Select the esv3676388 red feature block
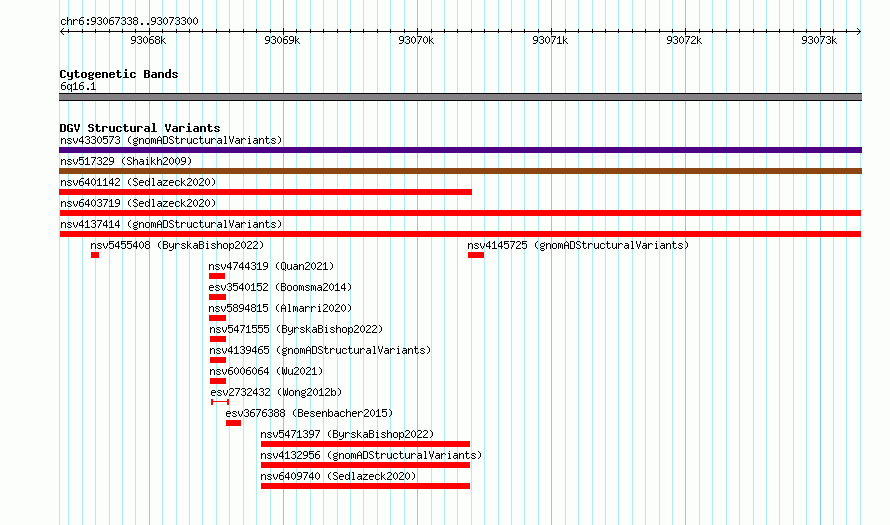This screenshot has width=890, height=525. click(x=233, y=423)
